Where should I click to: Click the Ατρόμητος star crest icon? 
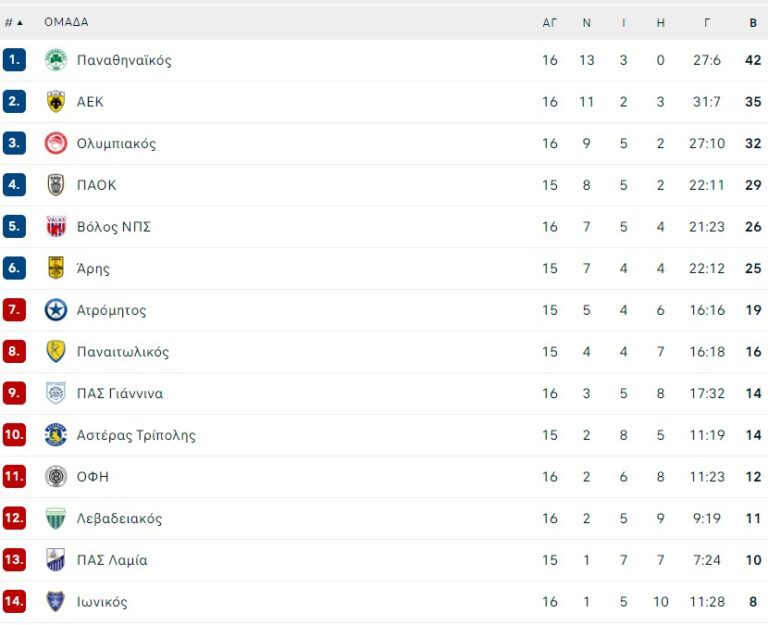point(56,310)
